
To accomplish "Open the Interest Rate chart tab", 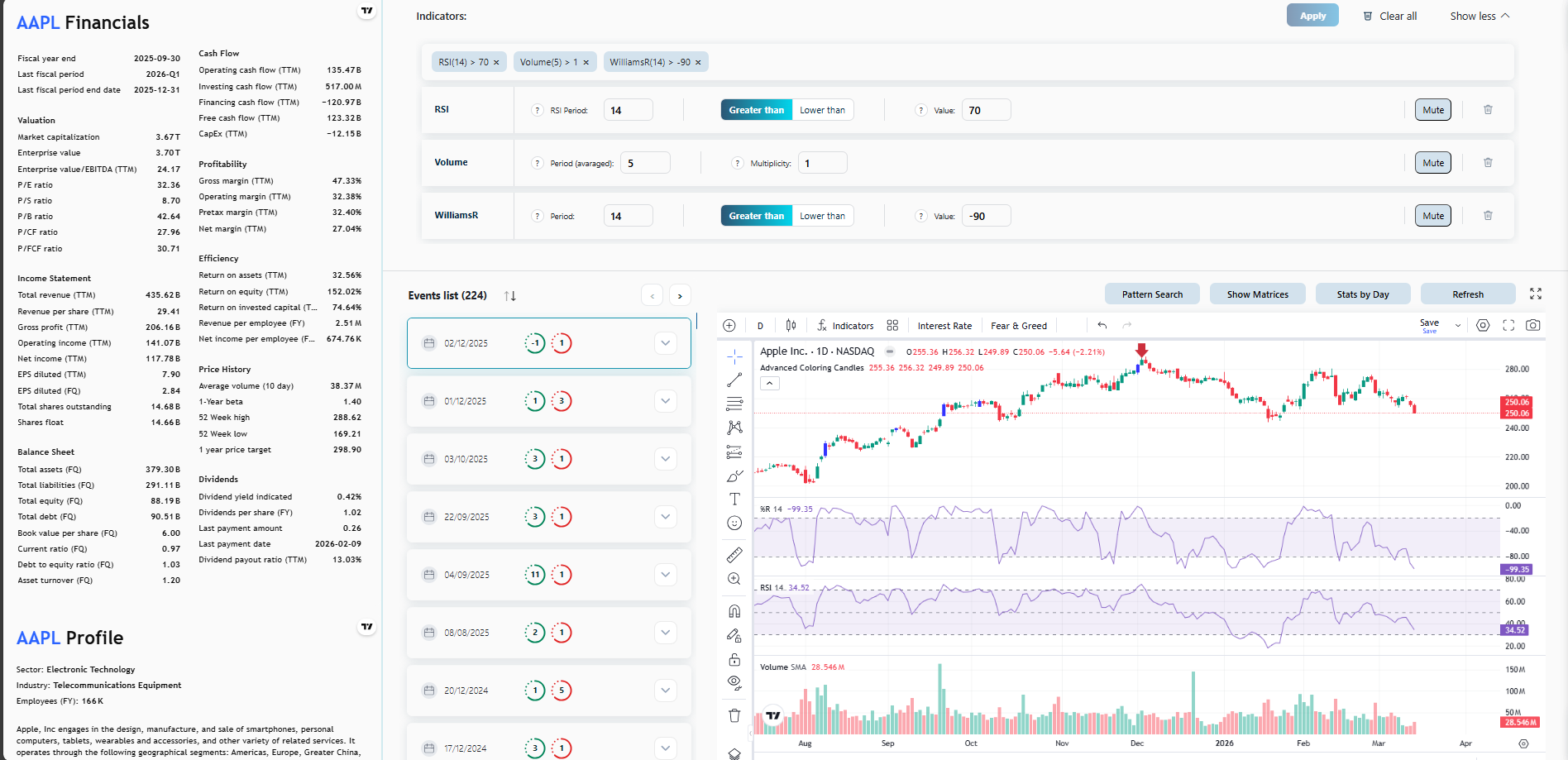I will [944, 326].
